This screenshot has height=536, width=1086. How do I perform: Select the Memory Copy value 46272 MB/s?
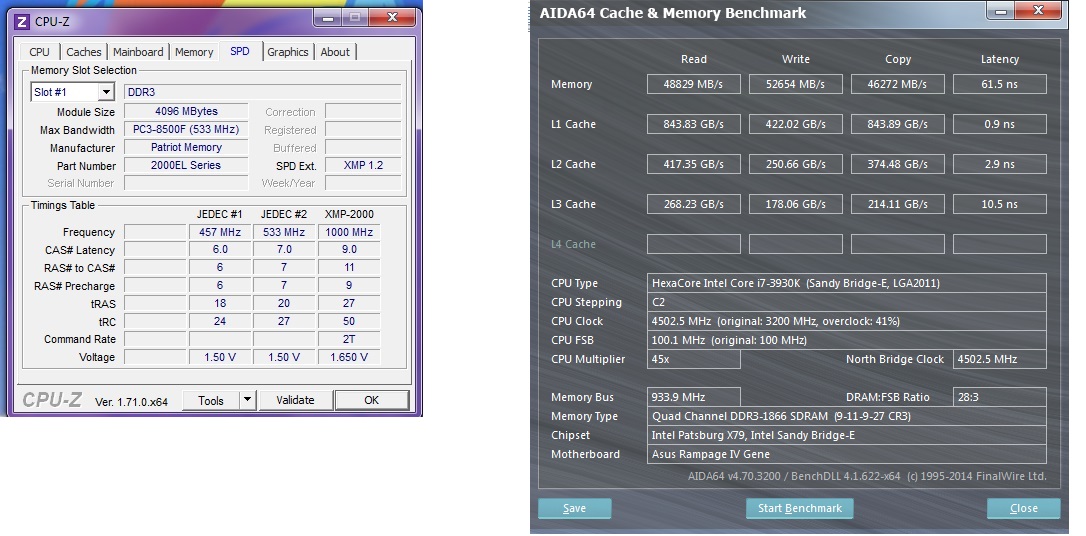coord(897,84)
